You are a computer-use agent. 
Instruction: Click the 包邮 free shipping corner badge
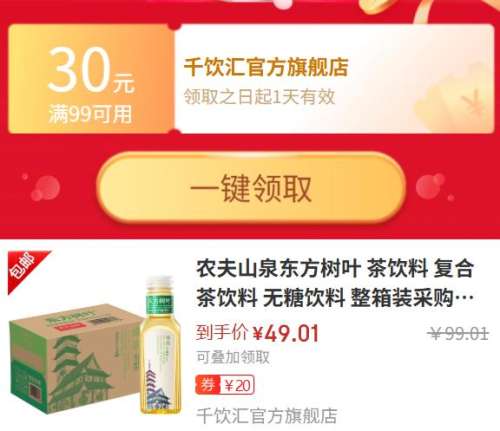tap(25, 268)
